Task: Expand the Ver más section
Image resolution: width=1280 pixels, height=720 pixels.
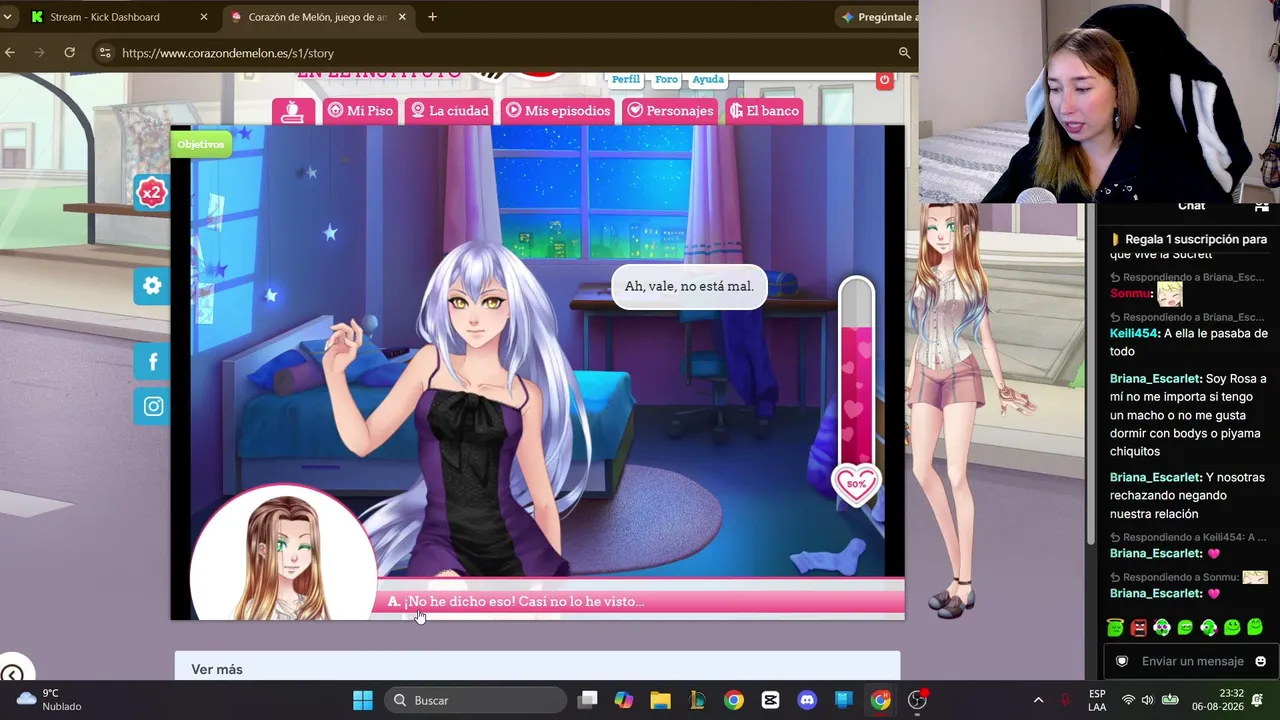Action: coord(537,668)
